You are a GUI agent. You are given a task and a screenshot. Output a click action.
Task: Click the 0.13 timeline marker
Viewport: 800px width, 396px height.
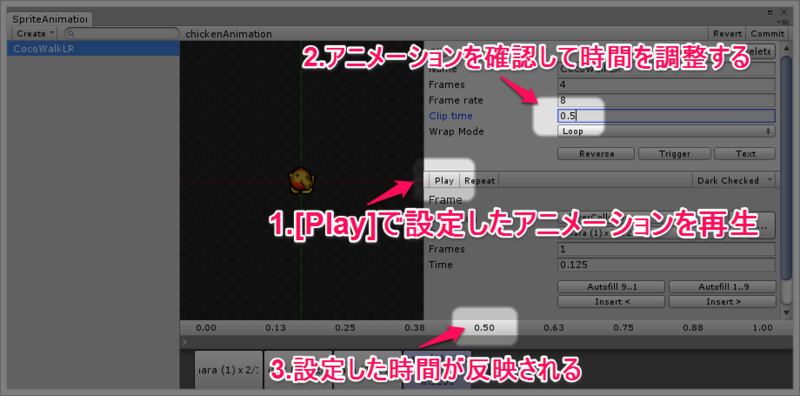[276, 328]
